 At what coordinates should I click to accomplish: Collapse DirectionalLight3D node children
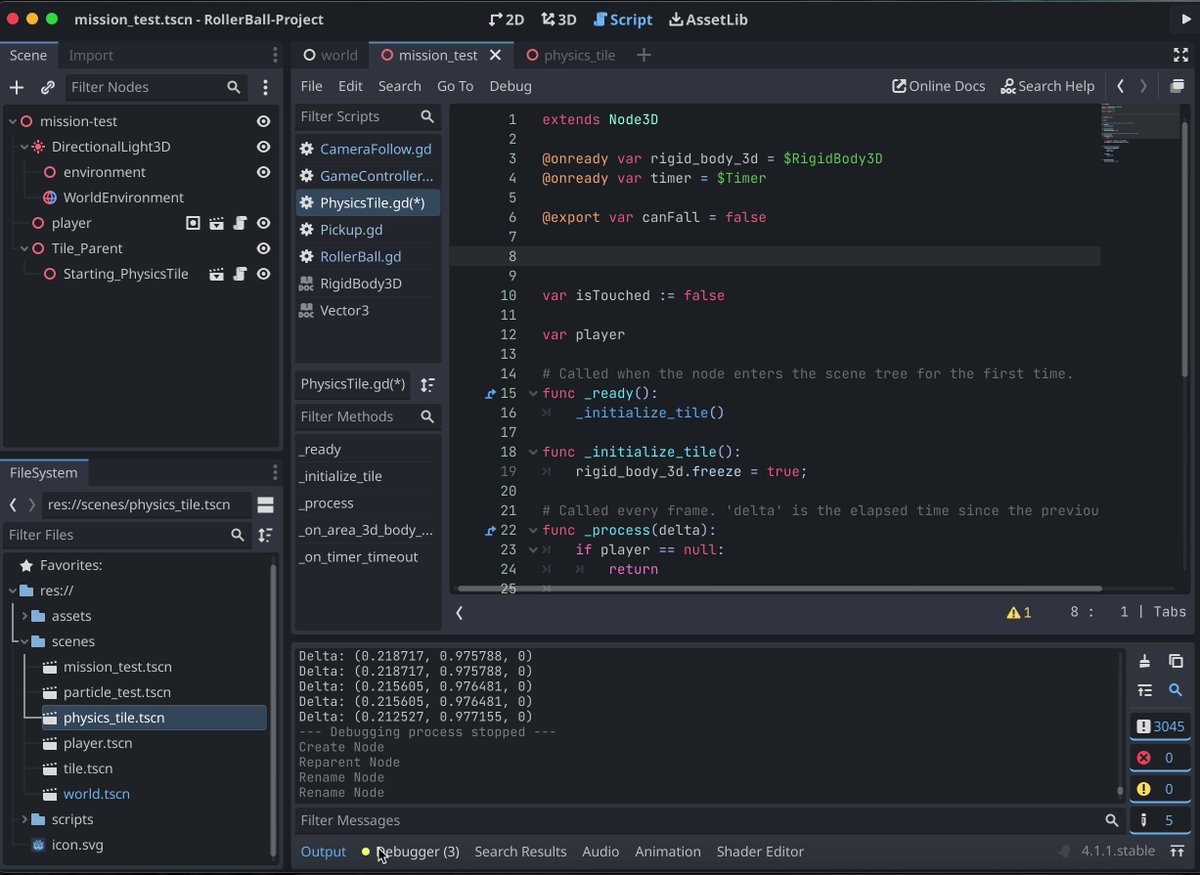pos(24,147)
